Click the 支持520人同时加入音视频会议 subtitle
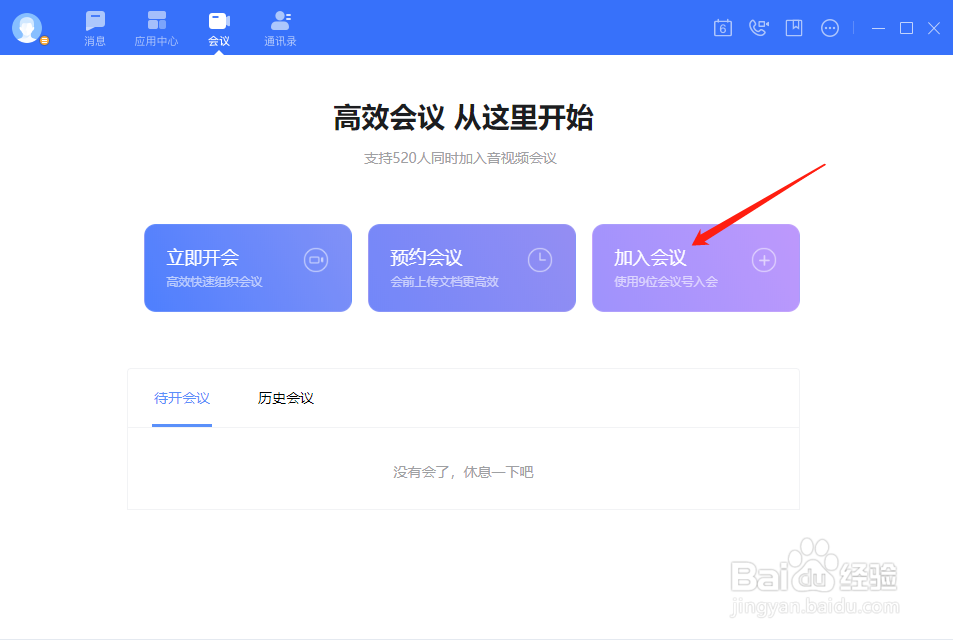 [x=460, y=159]
